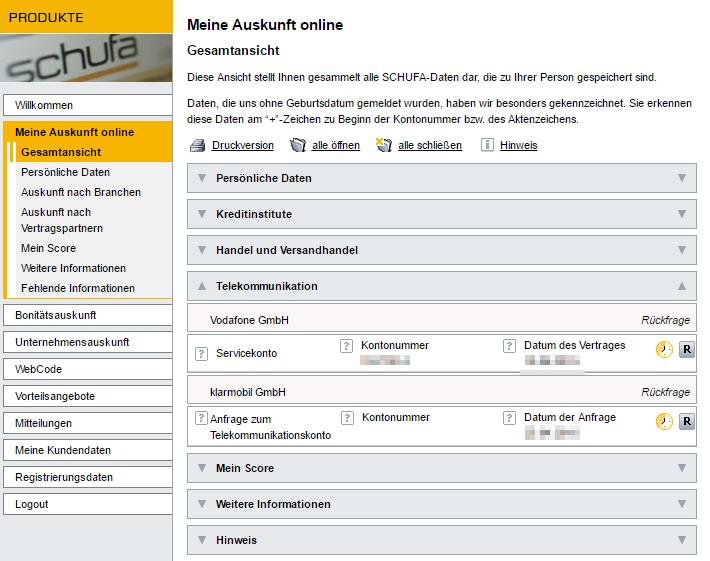The width and height of the screenshot is (710, 561).
Task: Open help icon next to Servicekonto
Action: pyautogui.click(x=200, y=354)
